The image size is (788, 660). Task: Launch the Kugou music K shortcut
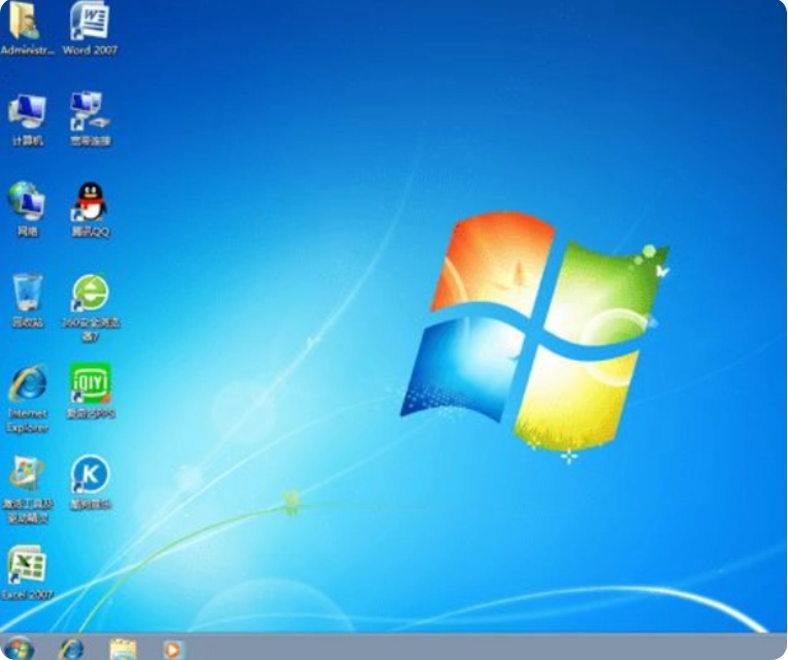[x=90, y=474]
